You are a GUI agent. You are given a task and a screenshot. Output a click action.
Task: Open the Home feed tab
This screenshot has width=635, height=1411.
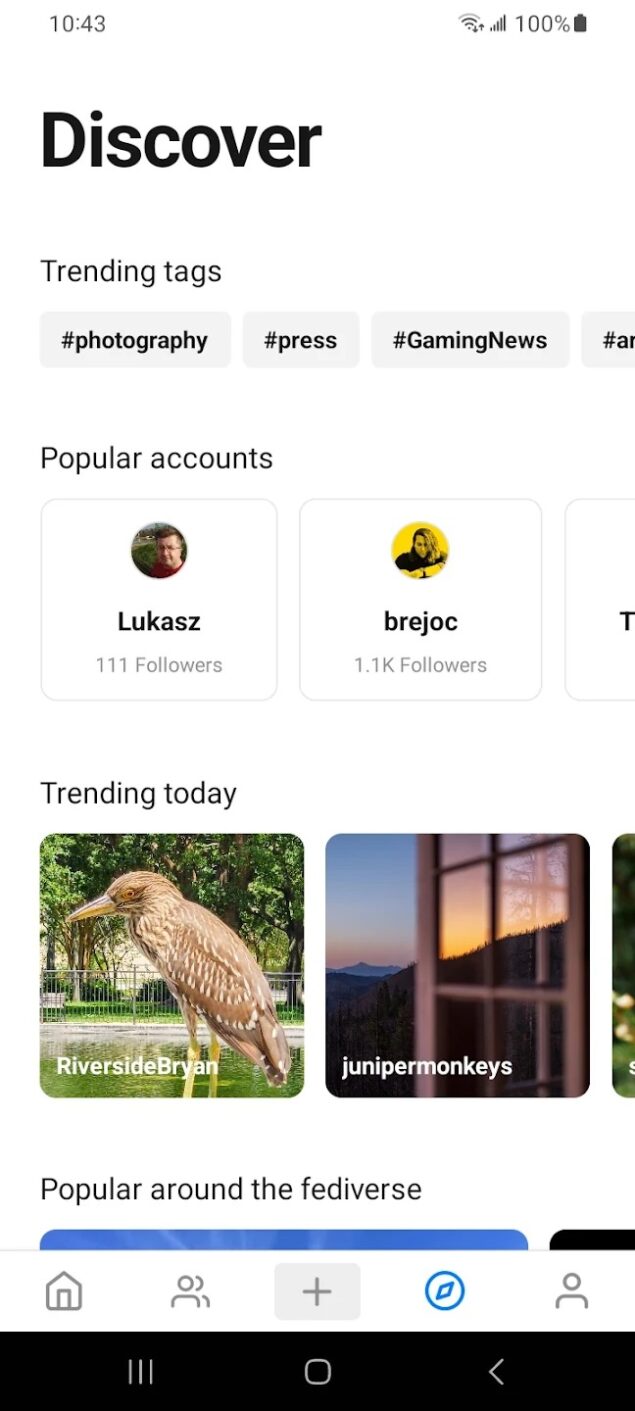[x=64, y=1291]
